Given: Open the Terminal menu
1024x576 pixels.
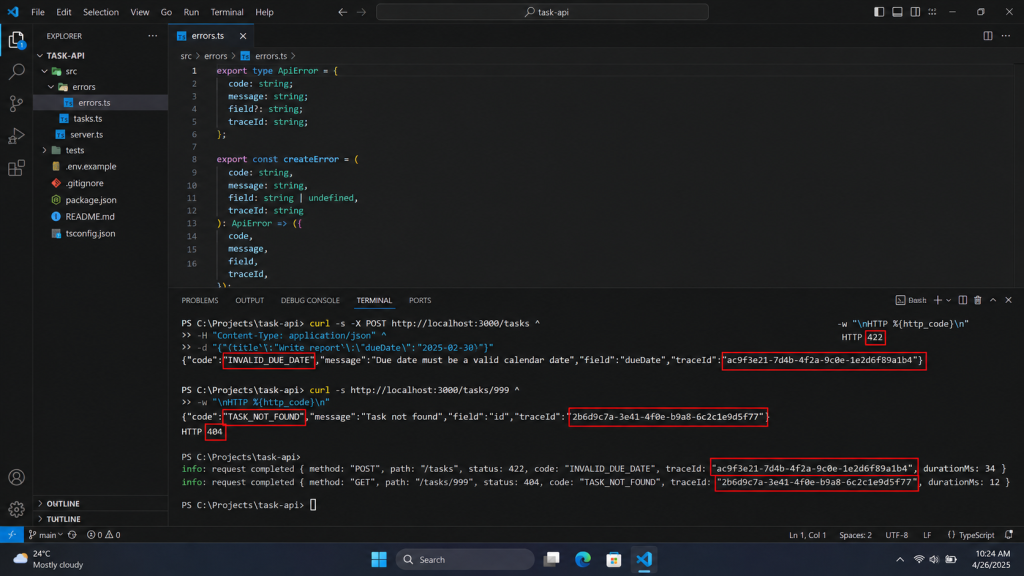Looking at the screenshot, I should click(x=227, y=12).
